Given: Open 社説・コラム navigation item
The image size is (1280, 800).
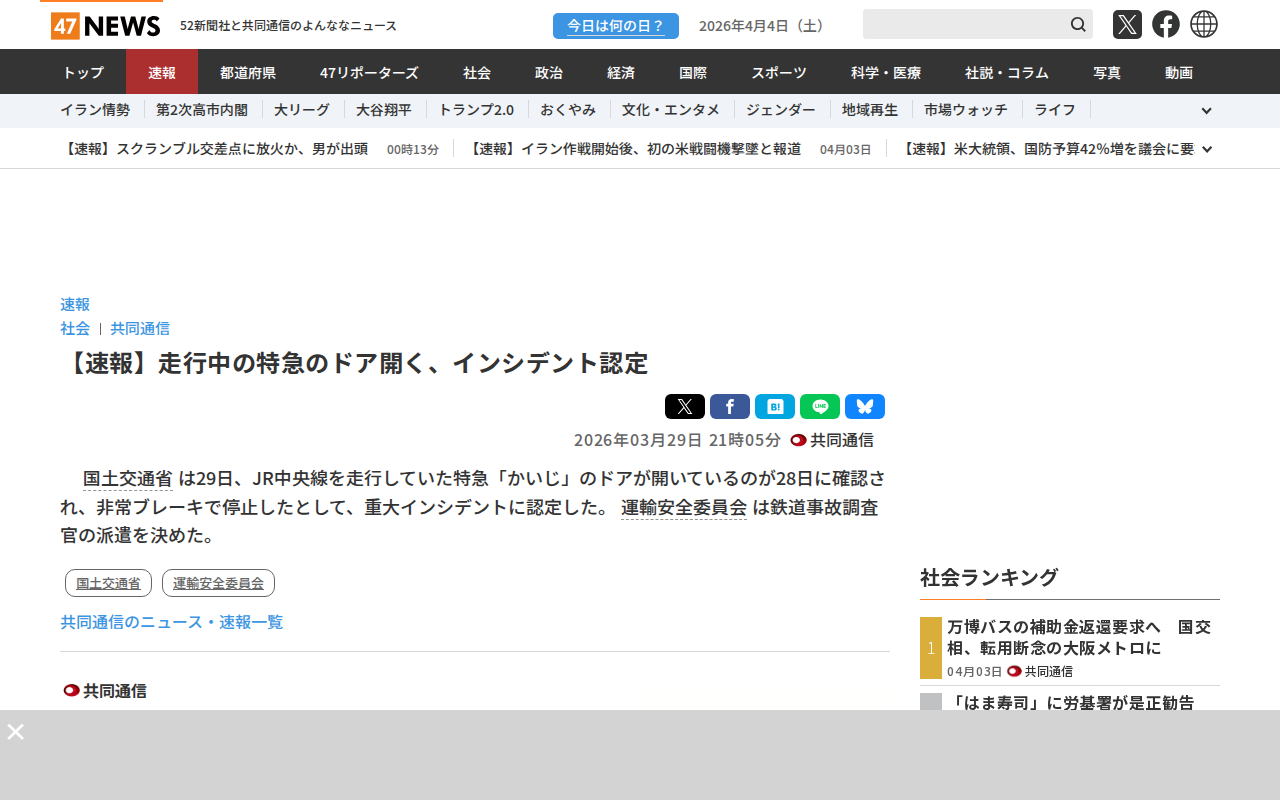Looking at the screenshot, I should coord(1007,72).
